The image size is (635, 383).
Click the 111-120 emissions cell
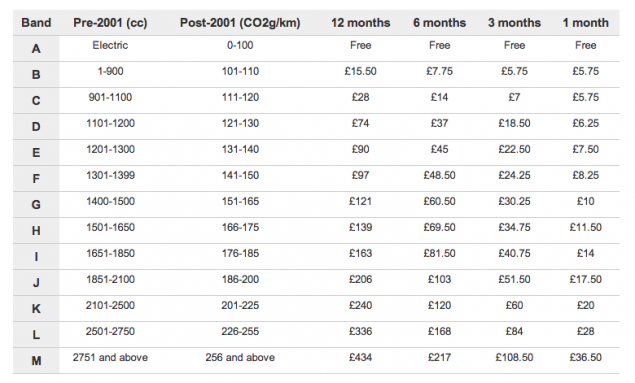point(240,97)
